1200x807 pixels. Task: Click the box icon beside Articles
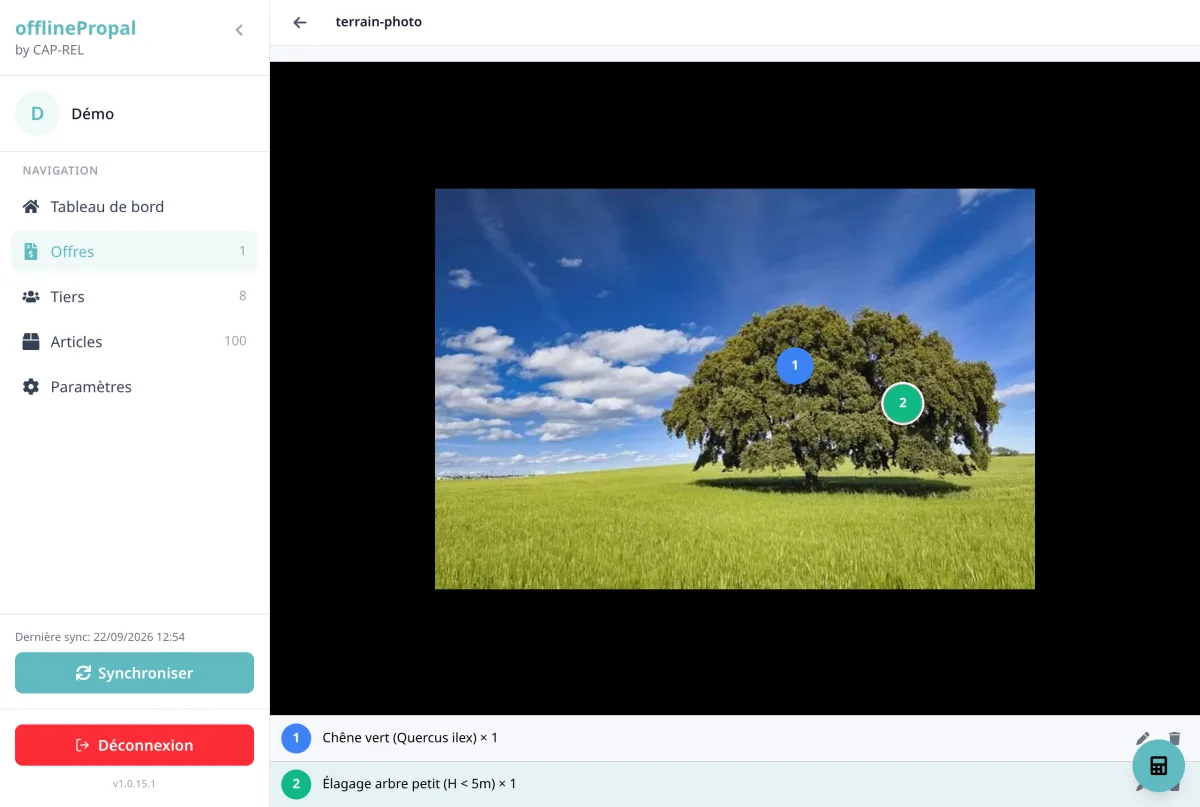(31, 342)
